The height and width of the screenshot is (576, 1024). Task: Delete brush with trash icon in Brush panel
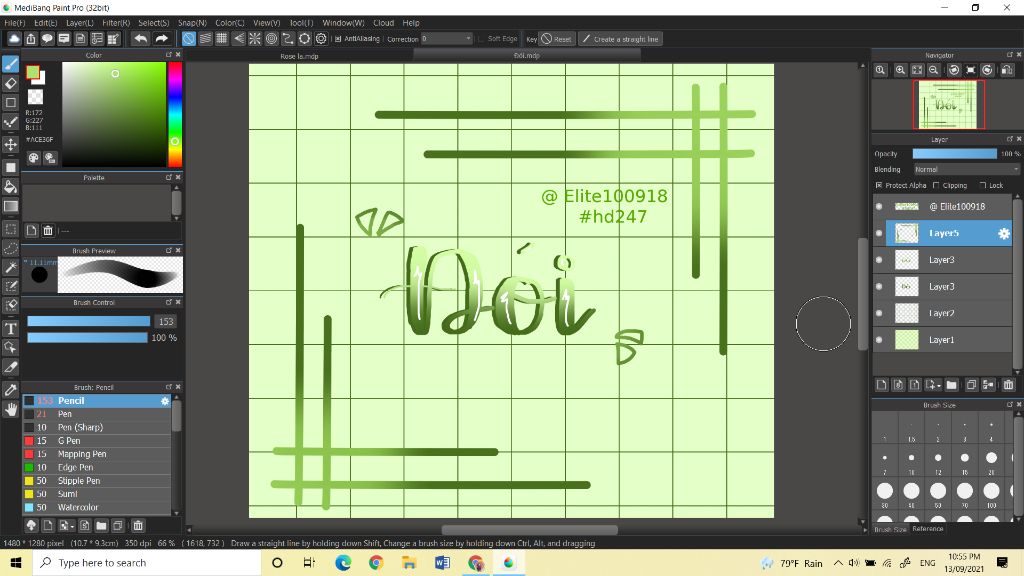(138, 525)
